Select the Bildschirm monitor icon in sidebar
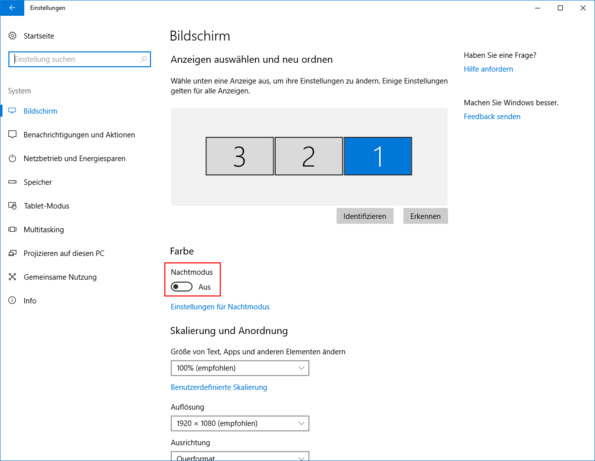This screenshot has width=595, height=461. pos(13,111)
